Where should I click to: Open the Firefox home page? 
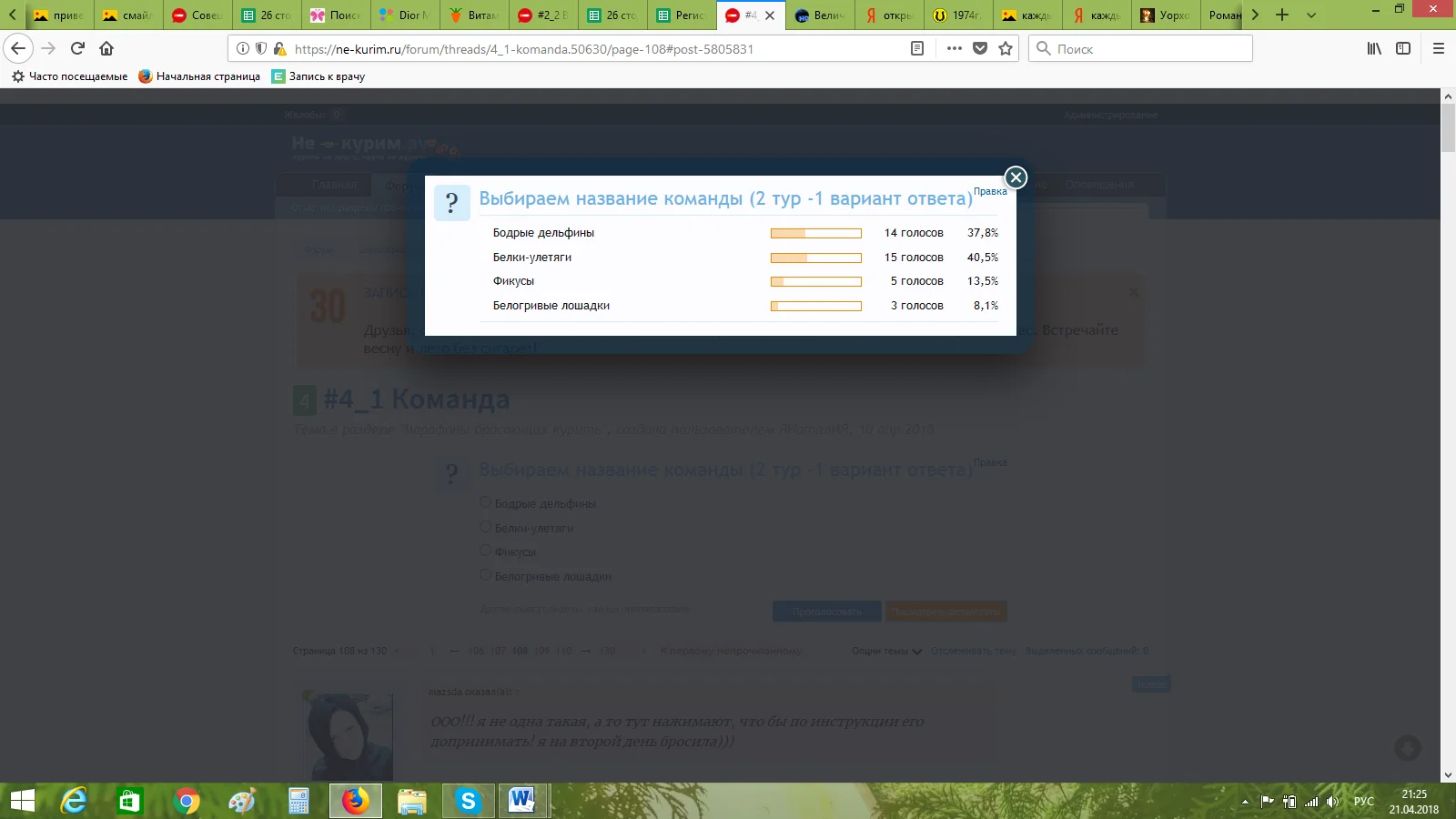(106, 48)
